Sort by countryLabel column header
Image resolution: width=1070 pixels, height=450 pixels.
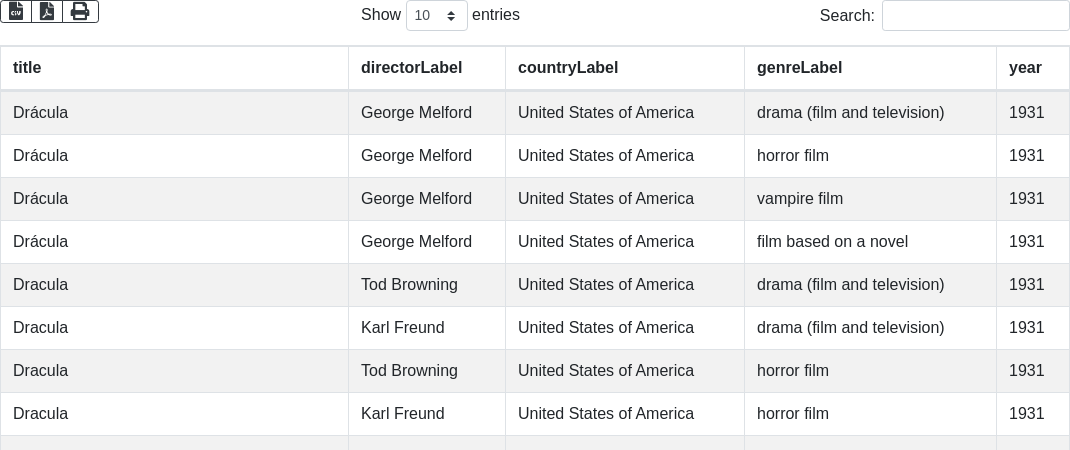point(568,68)
